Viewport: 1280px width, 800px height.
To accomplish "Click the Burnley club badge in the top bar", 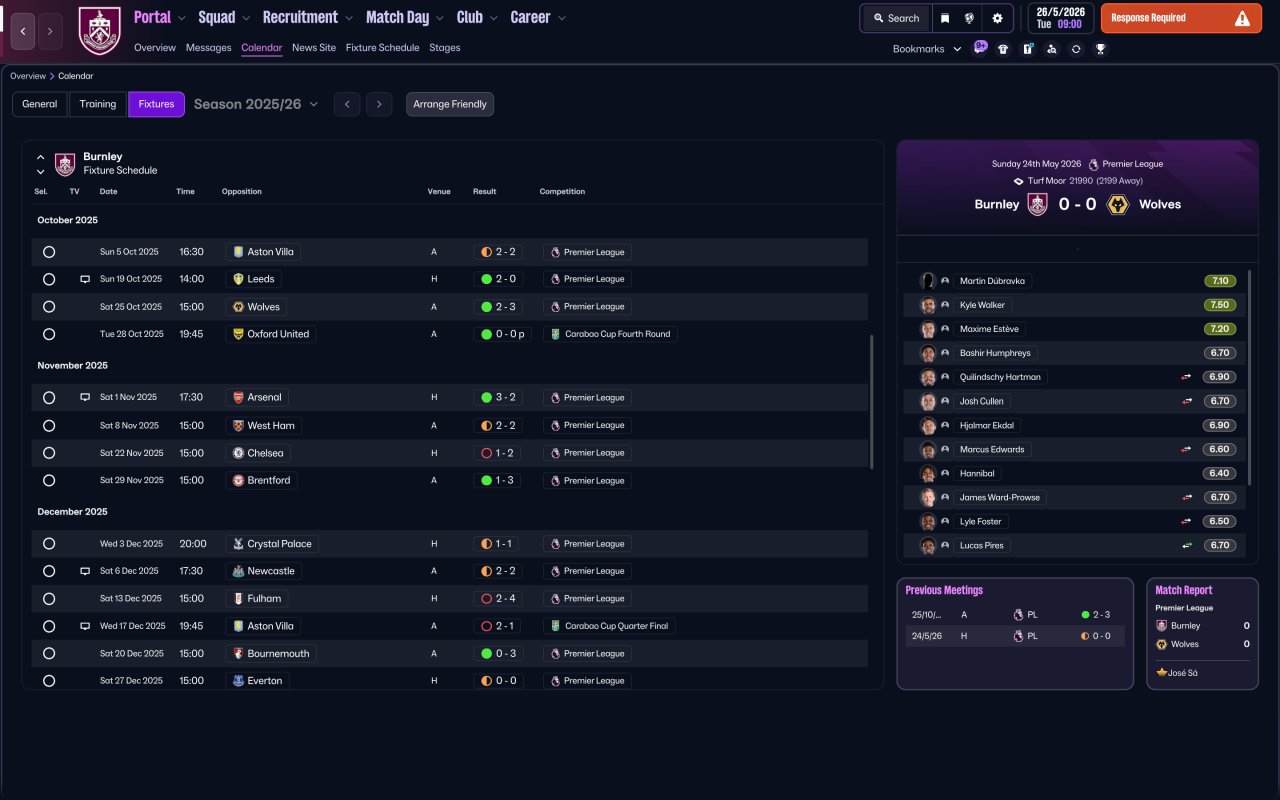I will (99, 31).
